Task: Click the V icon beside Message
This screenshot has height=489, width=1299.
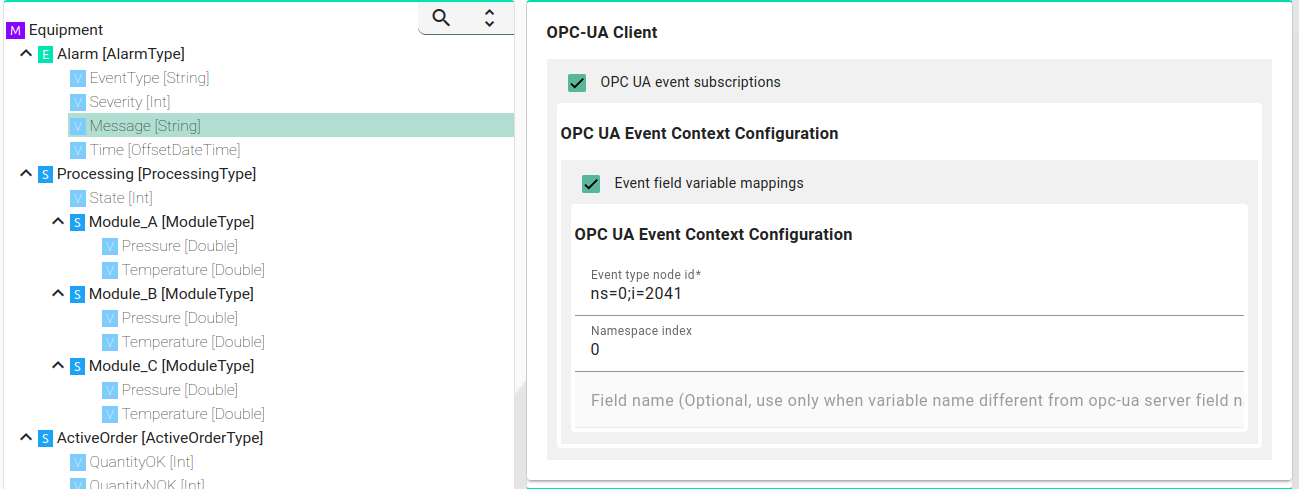Action: coord(78,126)
